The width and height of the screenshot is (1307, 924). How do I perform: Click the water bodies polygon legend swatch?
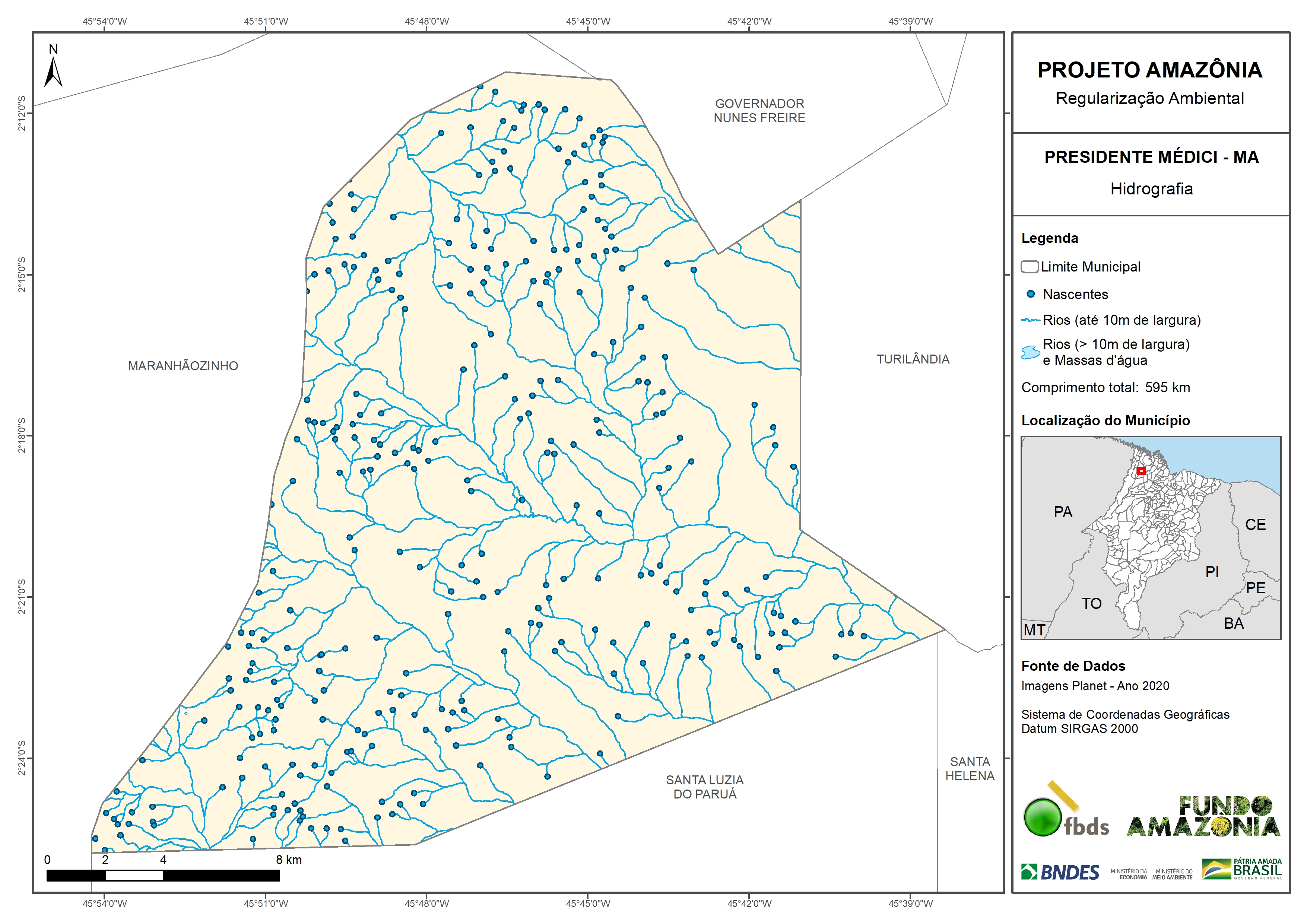point(1030,352)
